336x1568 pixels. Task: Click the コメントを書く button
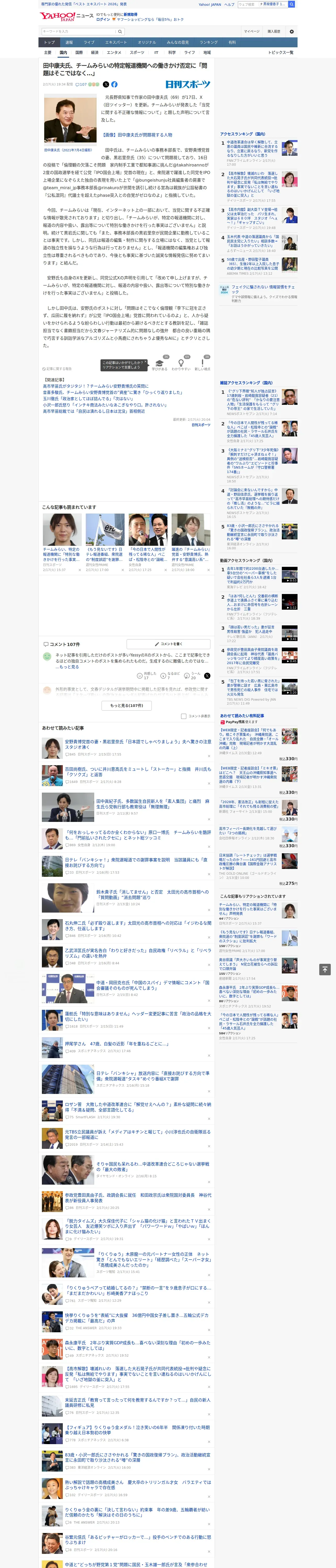tap(169, 644)
